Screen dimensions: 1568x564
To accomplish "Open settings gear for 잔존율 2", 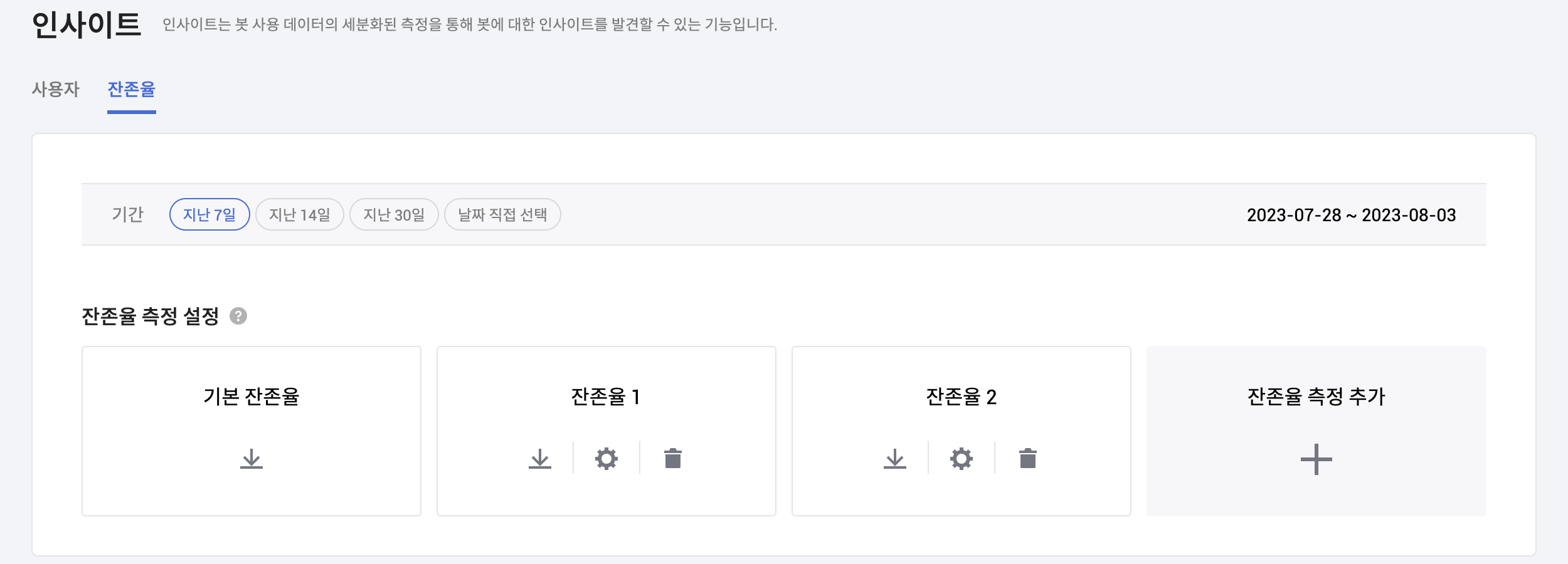I will [961, 459].
